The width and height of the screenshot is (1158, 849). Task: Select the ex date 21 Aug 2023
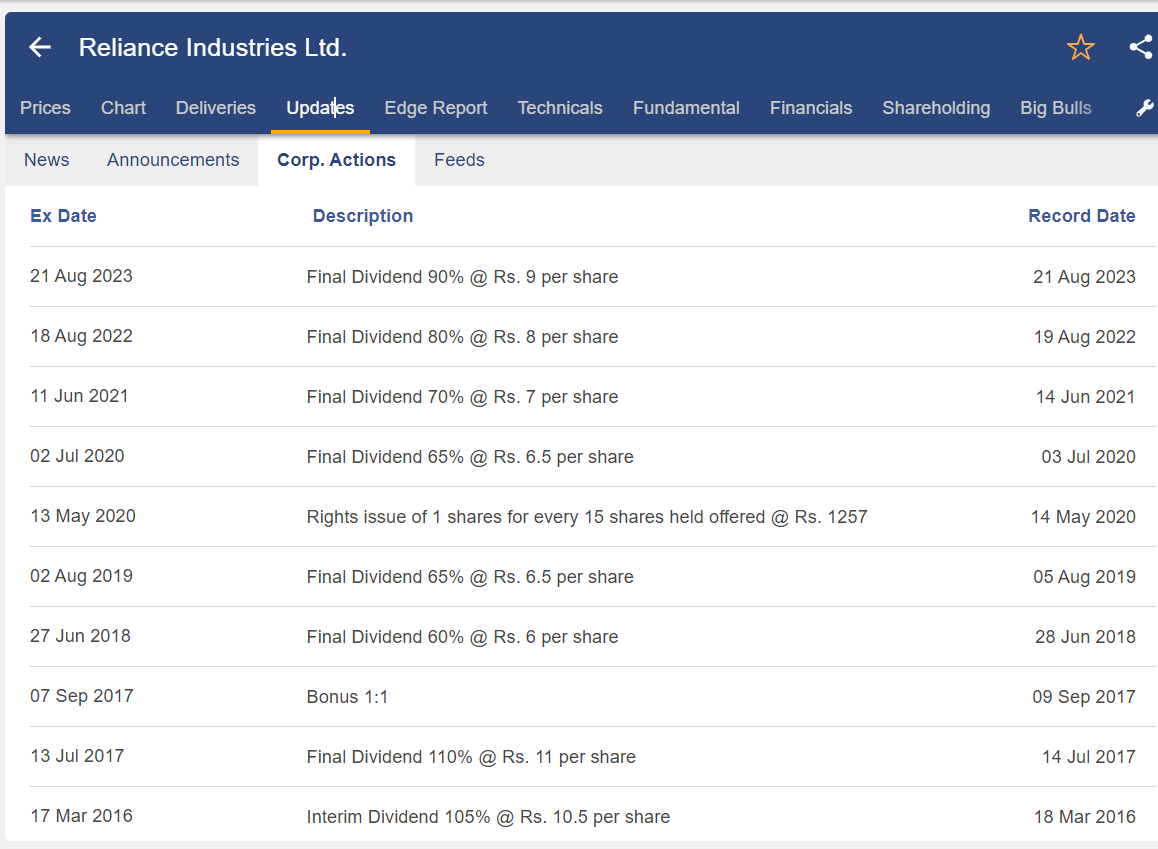point(81,276)
